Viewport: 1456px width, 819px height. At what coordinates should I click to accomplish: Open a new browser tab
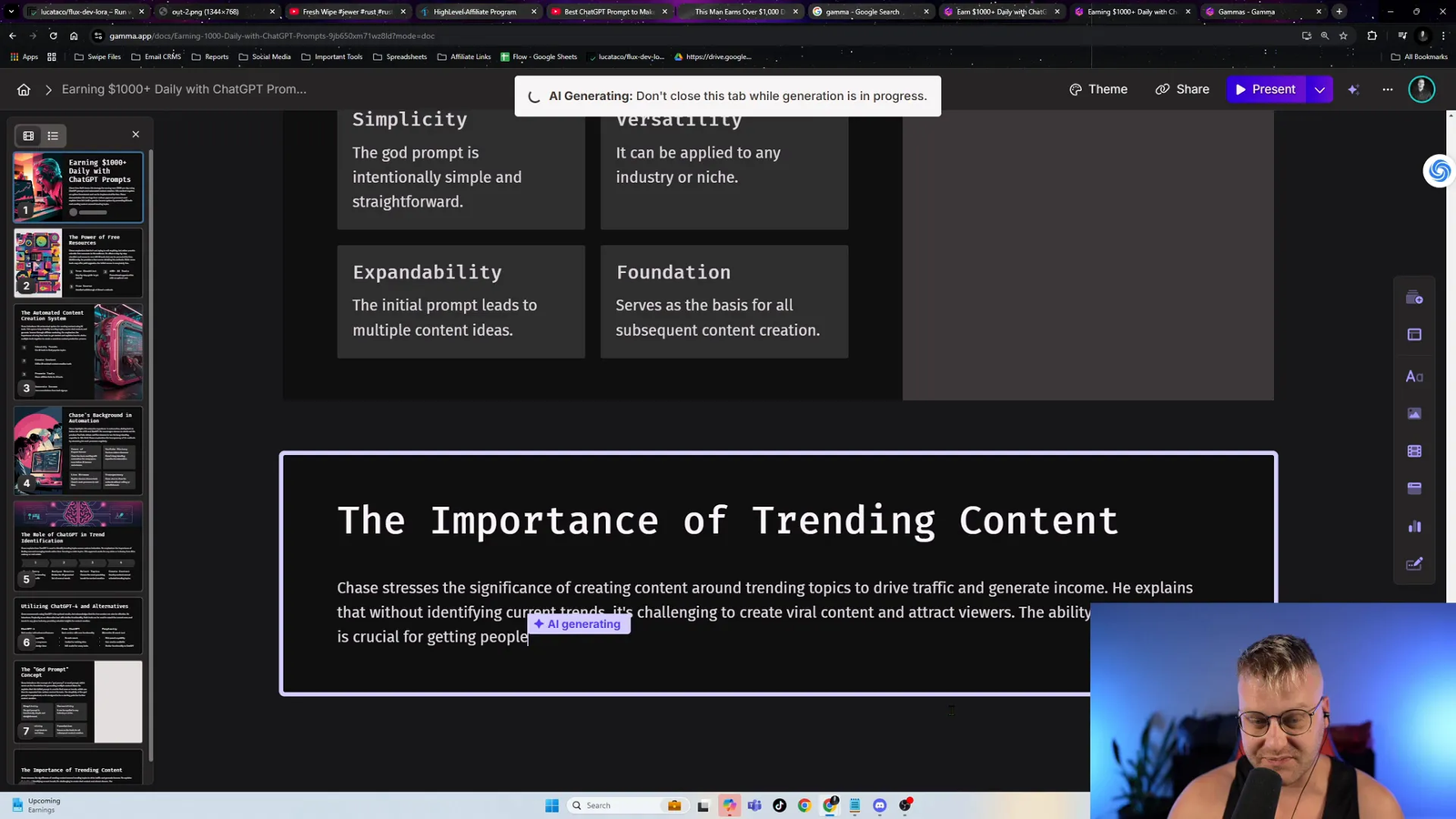click(1339, 12)
